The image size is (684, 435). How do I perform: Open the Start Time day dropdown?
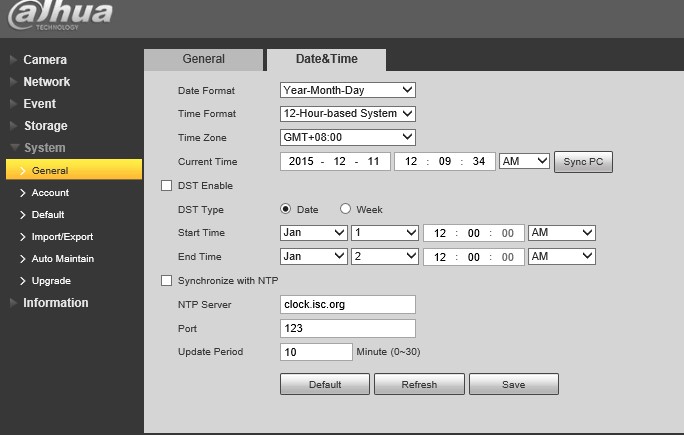[385, 233]
